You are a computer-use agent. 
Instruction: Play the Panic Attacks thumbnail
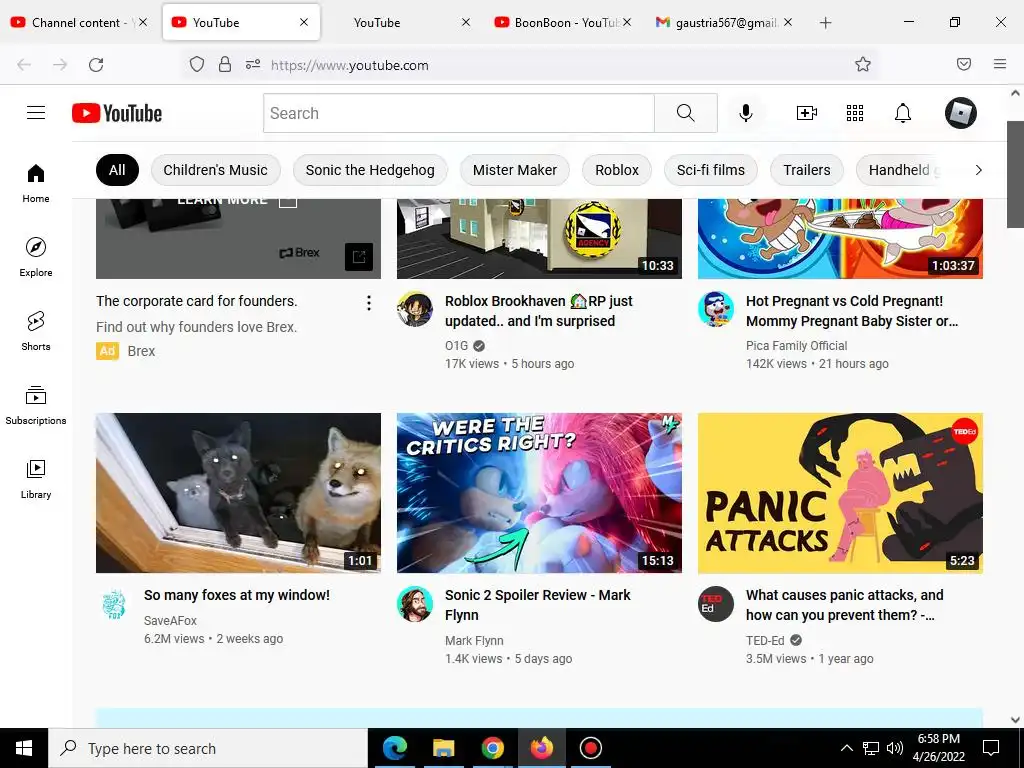(840, 493)
